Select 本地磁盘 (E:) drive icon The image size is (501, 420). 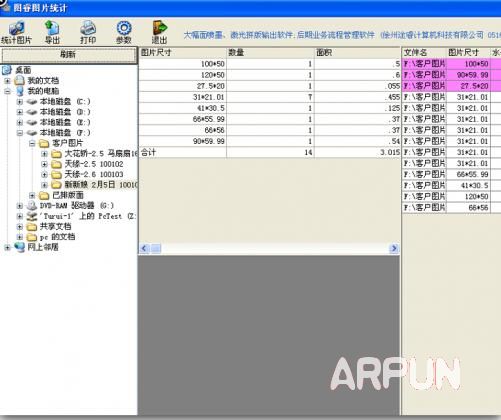(x=32, y=122)
